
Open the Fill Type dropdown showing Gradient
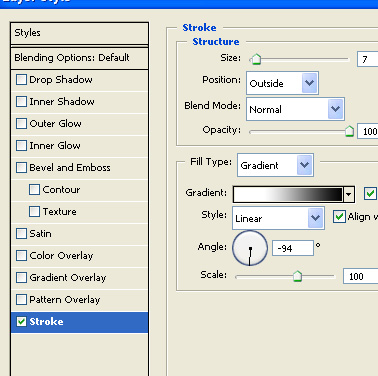[275, 165]
